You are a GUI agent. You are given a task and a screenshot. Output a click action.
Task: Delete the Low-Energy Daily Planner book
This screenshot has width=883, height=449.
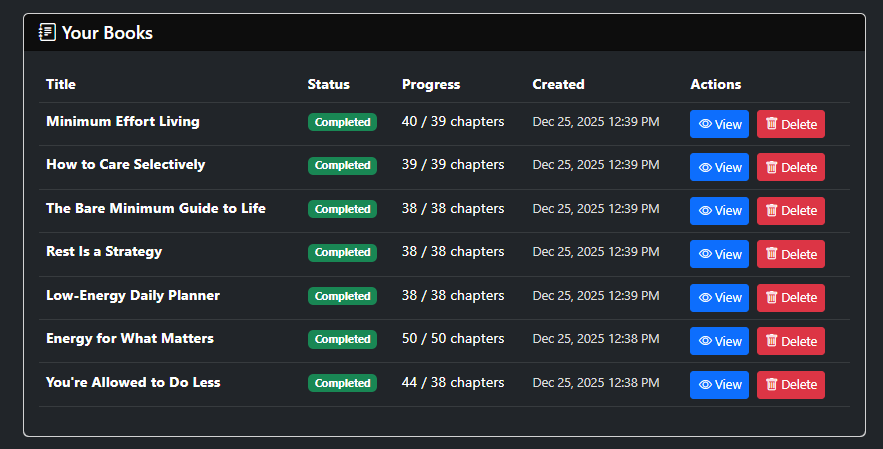[790, 298]
